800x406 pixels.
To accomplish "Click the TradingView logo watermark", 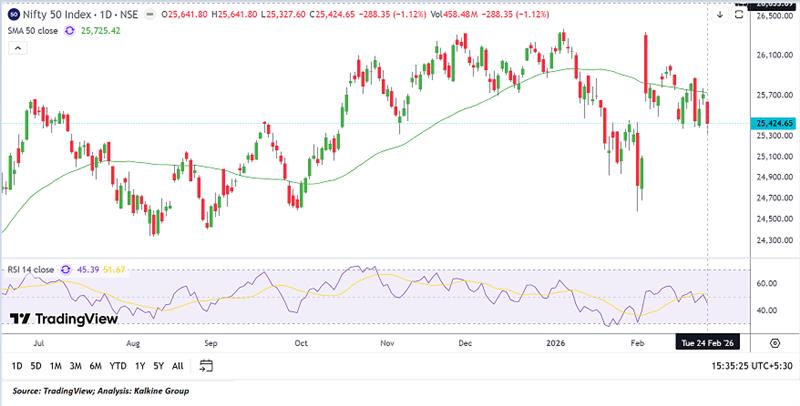I will pyautogui.click(x=63, y=319).
